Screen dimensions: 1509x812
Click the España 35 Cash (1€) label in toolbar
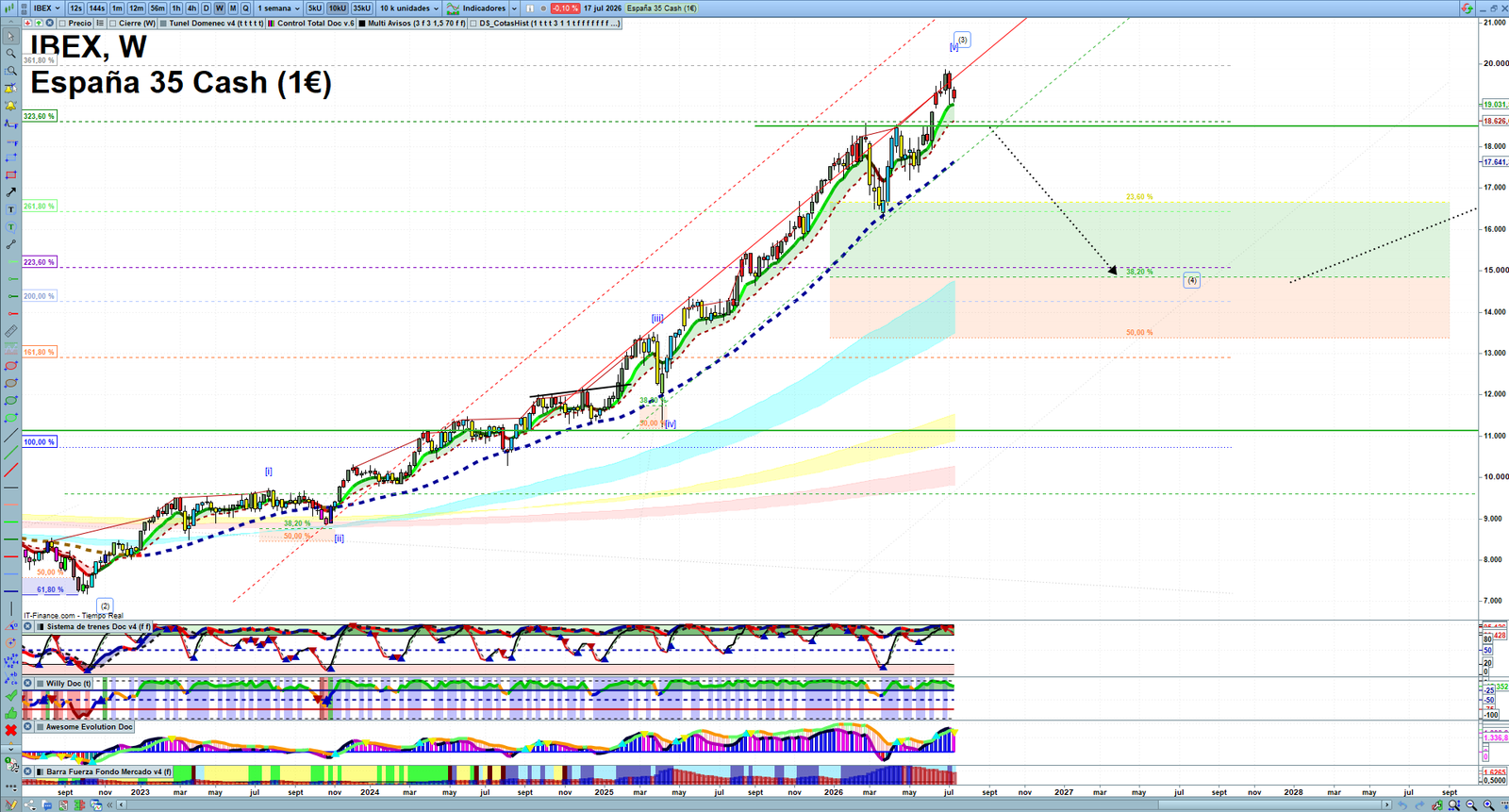[x=661, y=8]
